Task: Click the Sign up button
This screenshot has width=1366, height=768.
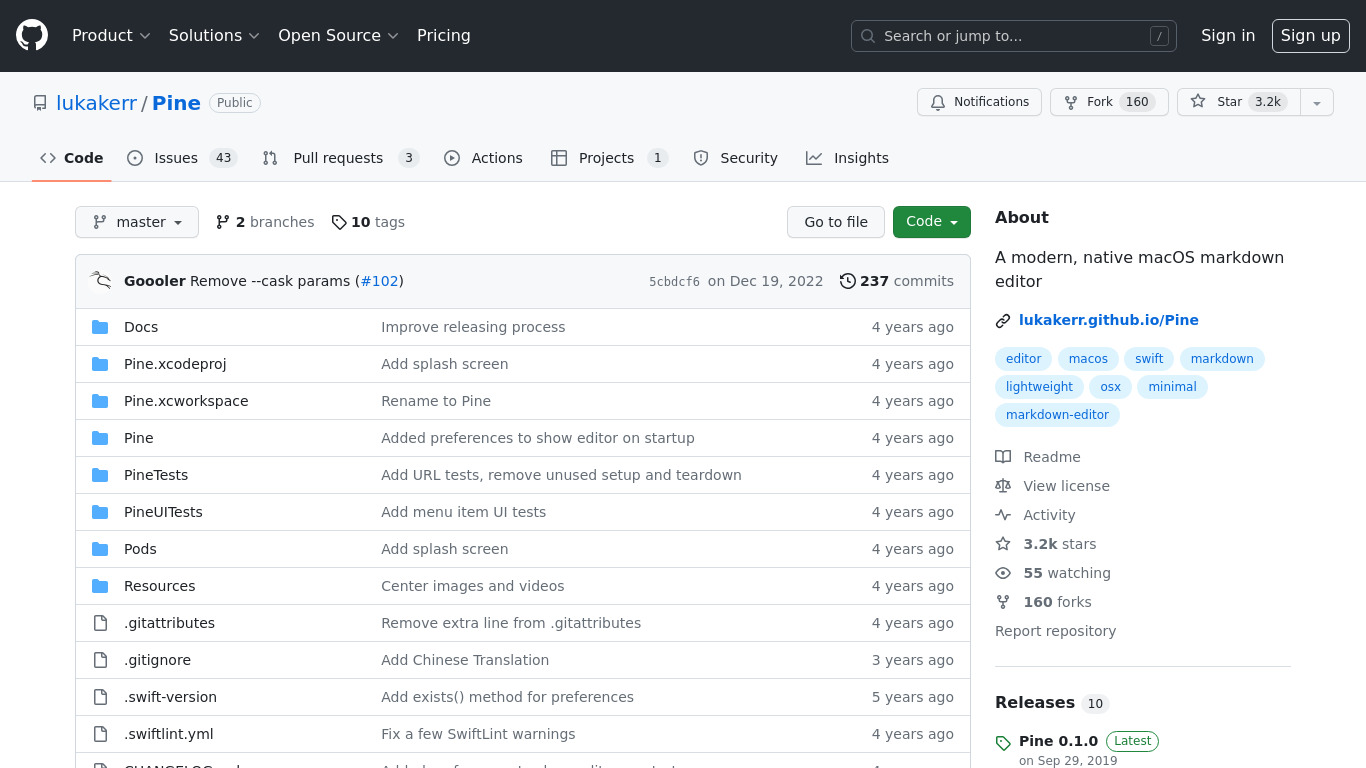Action: 1311,36
